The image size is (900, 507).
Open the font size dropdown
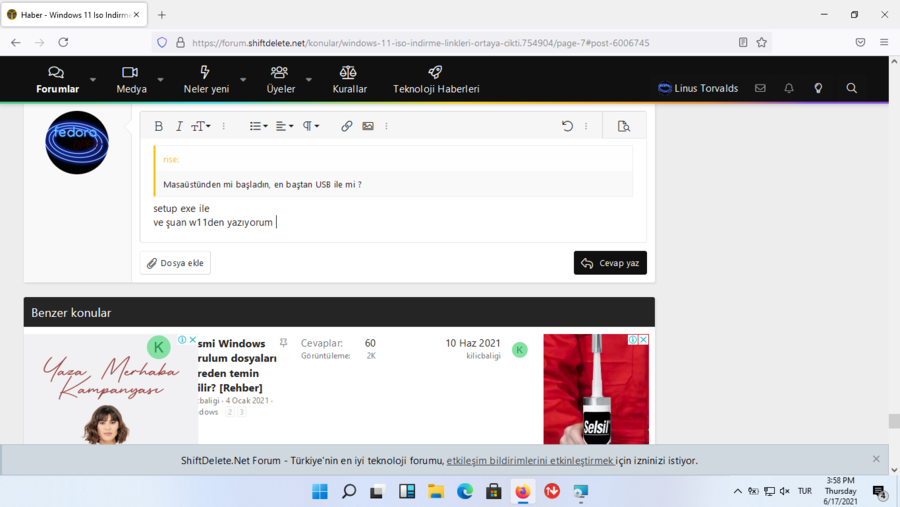[201, 126]
